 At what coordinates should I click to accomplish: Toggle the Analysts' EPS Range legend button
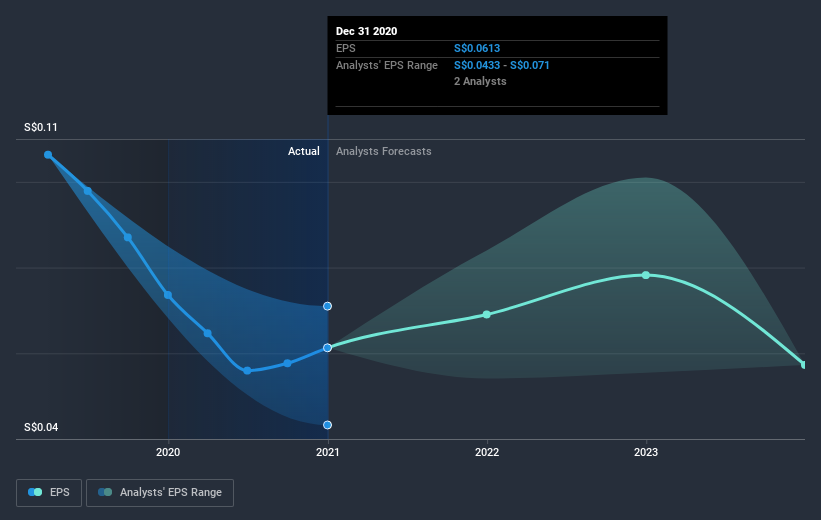pyautogui.click(x=160, y=492)
